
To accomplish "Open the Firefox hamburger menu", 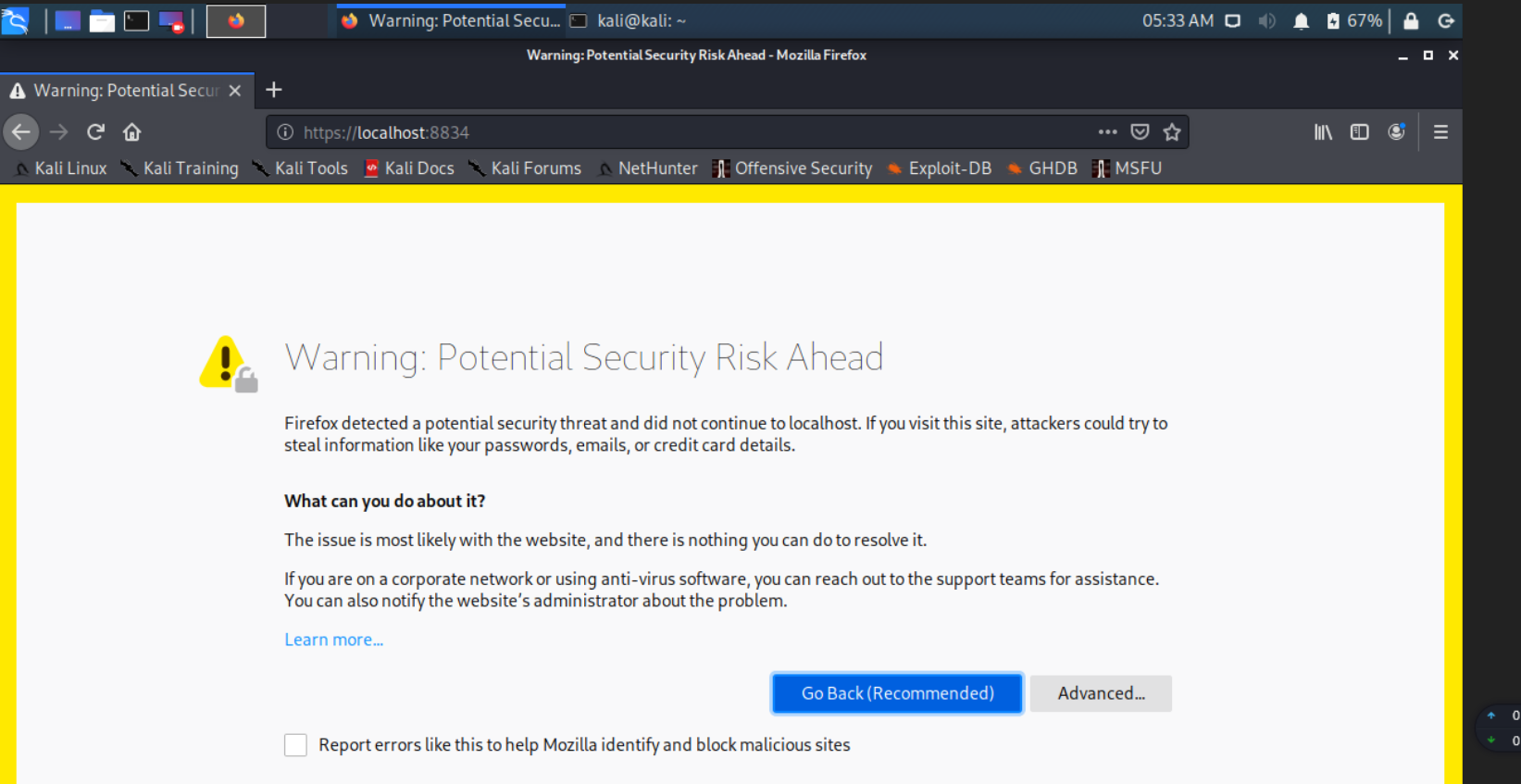I will pos(1440,132).
